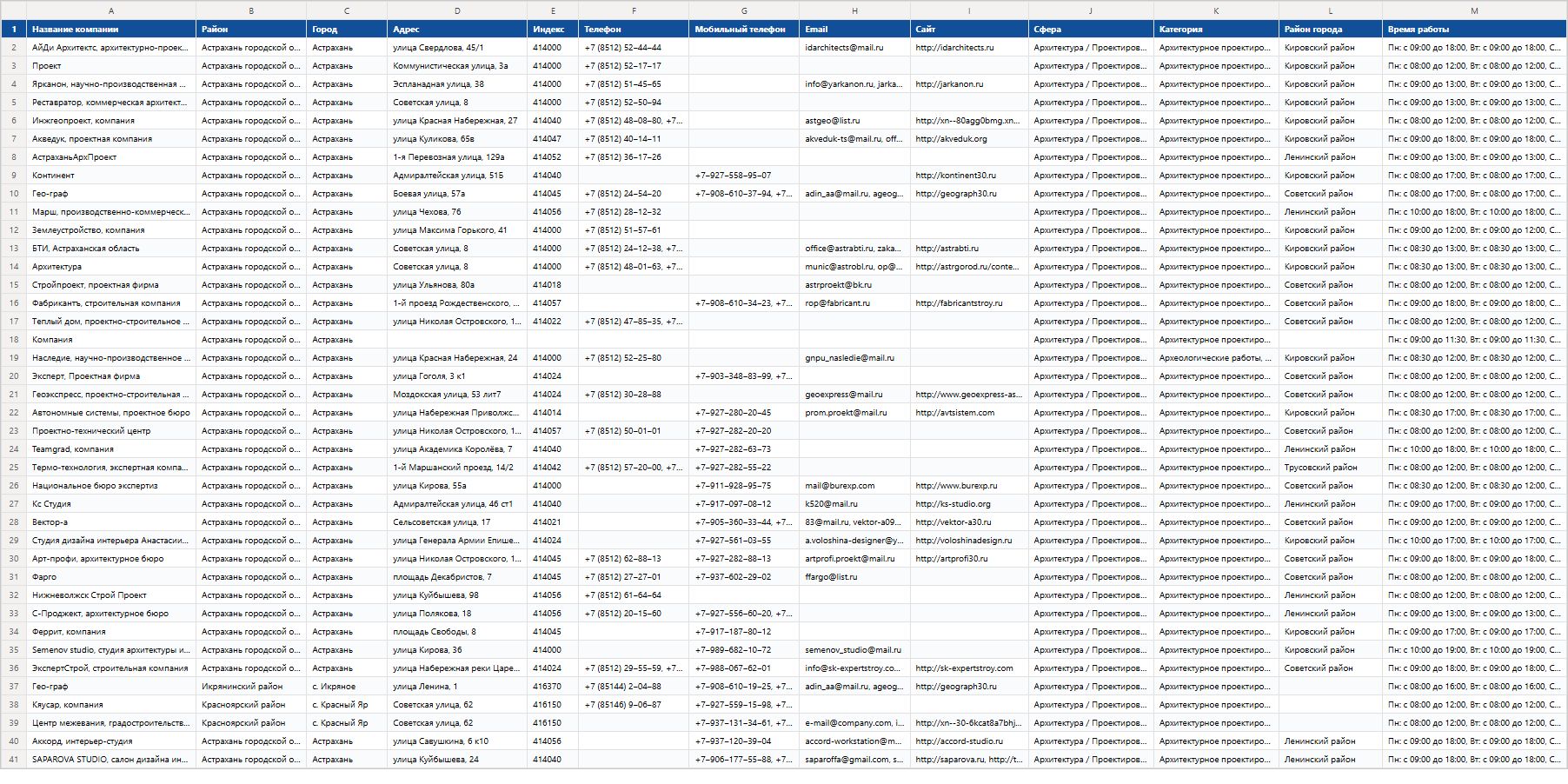Select postal code 414052
Image resolution: width=1568 pixels, height=784 pixels.
(x=553, y=157)
